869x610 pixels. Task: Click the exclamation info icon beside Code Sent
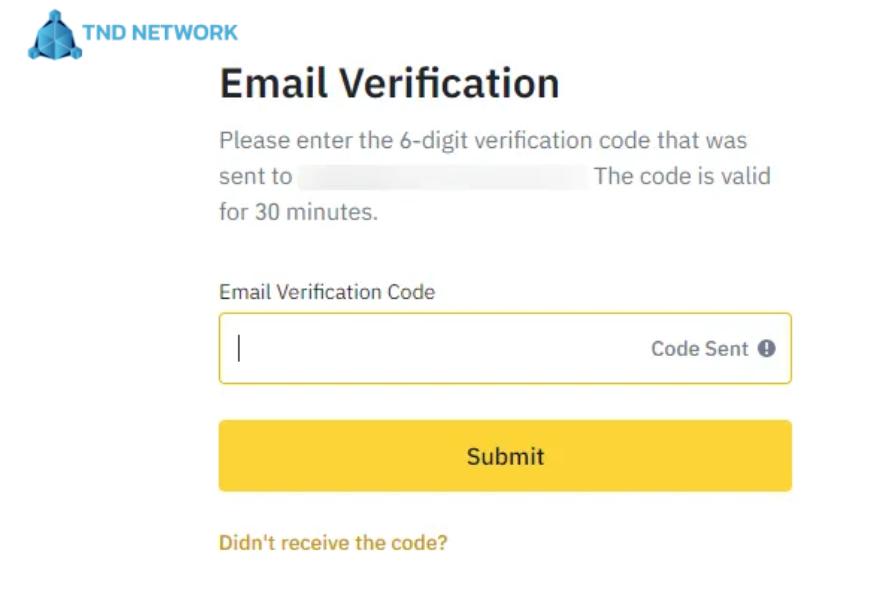[767, 349]
